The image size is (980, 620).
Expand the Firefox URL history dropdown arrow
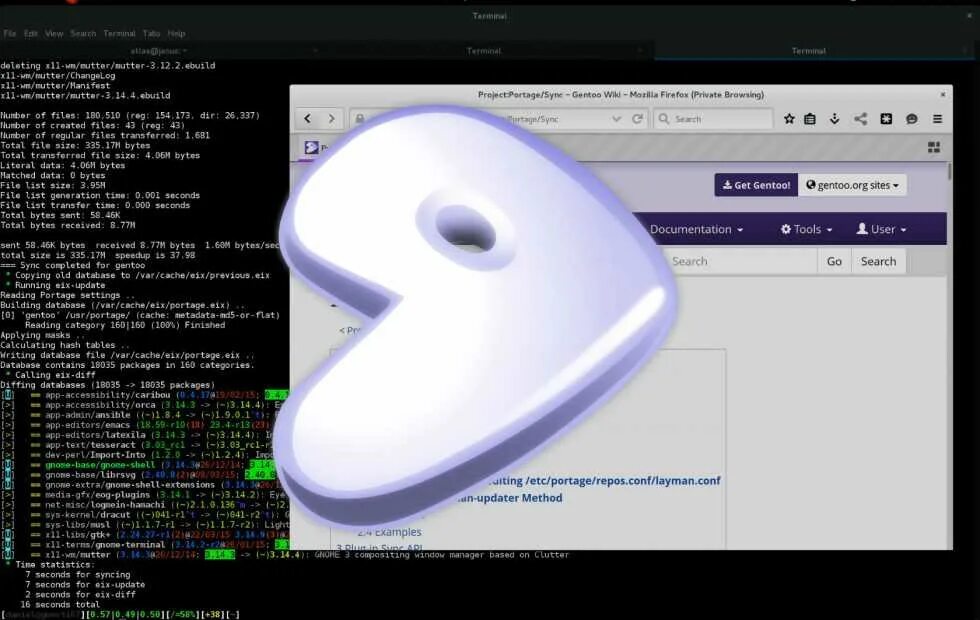(x=617, y=119)
